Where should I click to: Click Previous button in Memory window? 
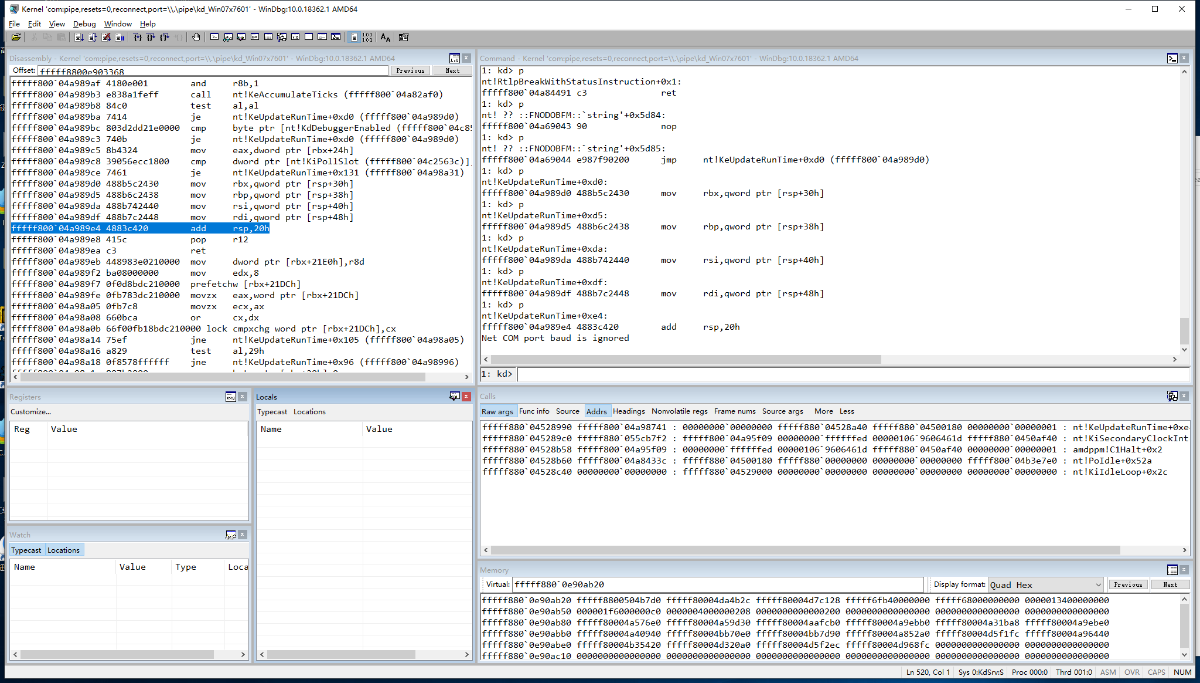(x=1127, y=584)
